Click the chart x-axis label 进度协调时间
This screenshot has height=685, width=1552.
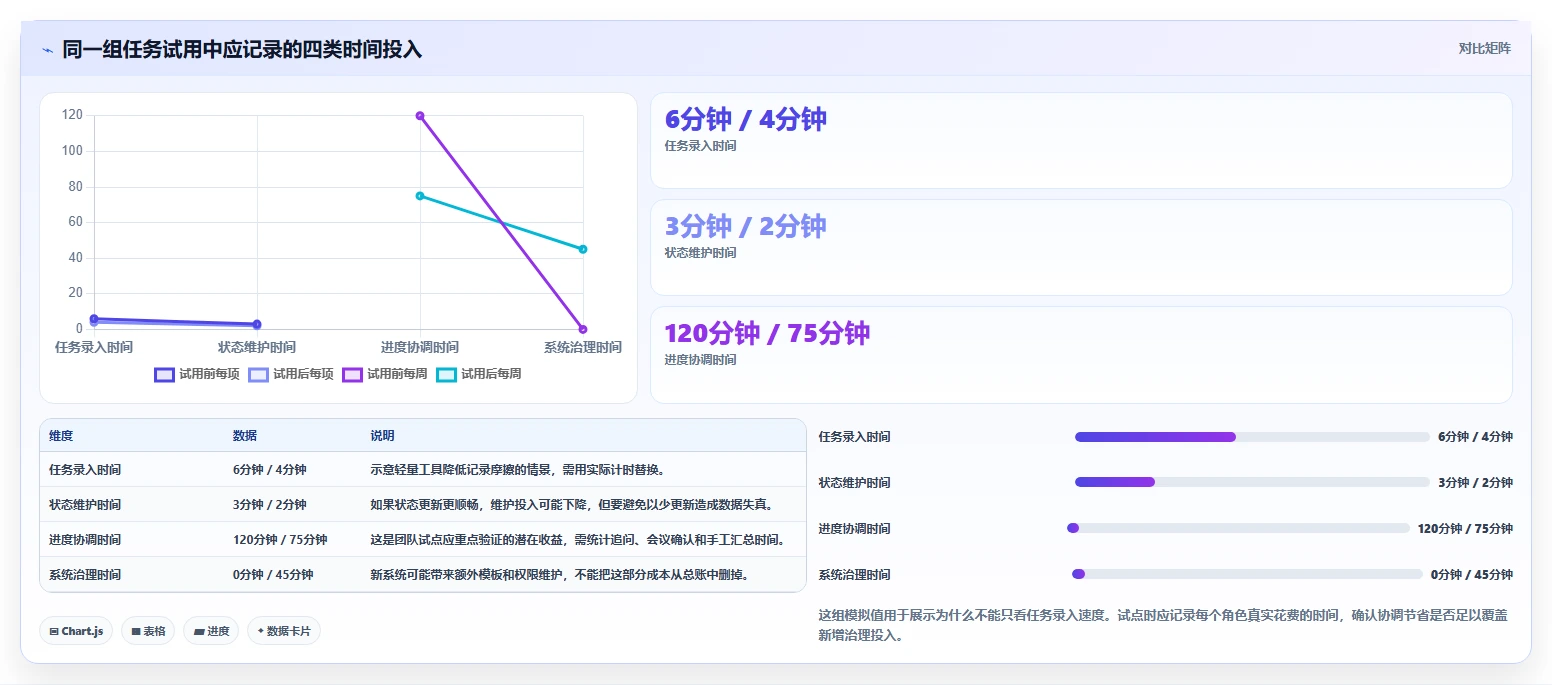pyautogui.click(x=420, y=347)
